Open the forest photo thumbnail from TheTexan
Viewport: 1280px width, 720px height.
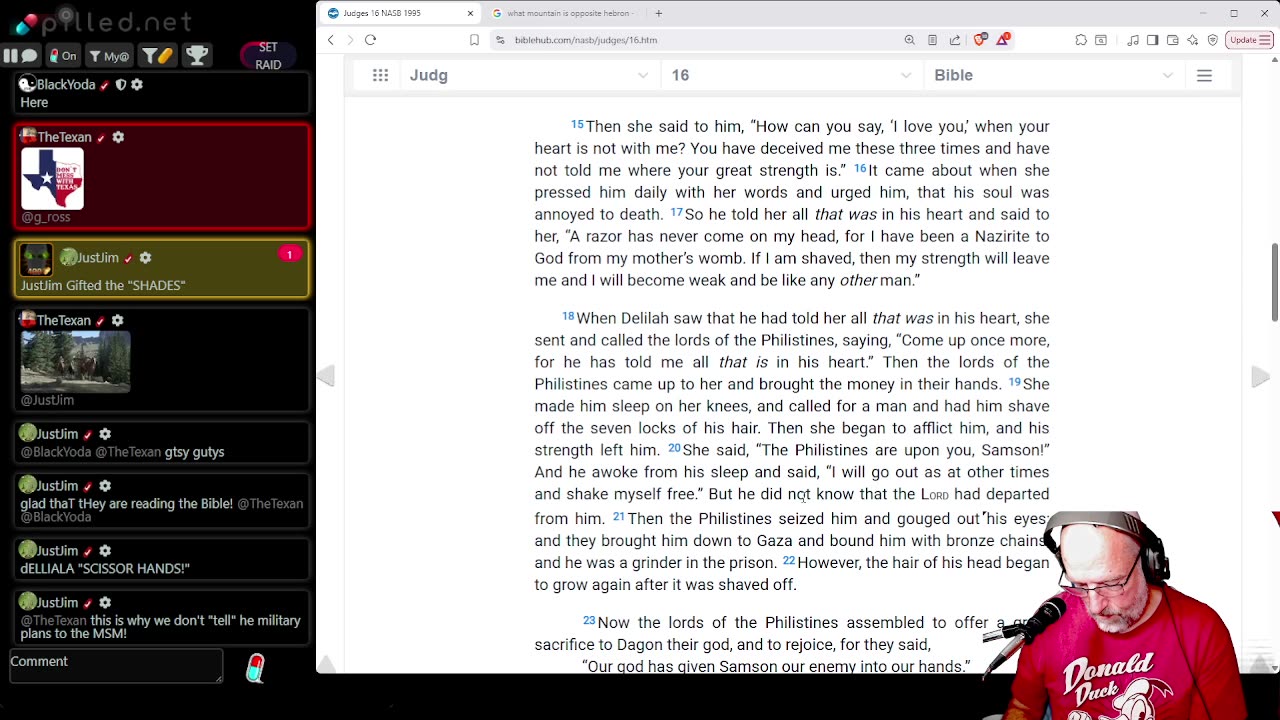(x=75, y=361)
